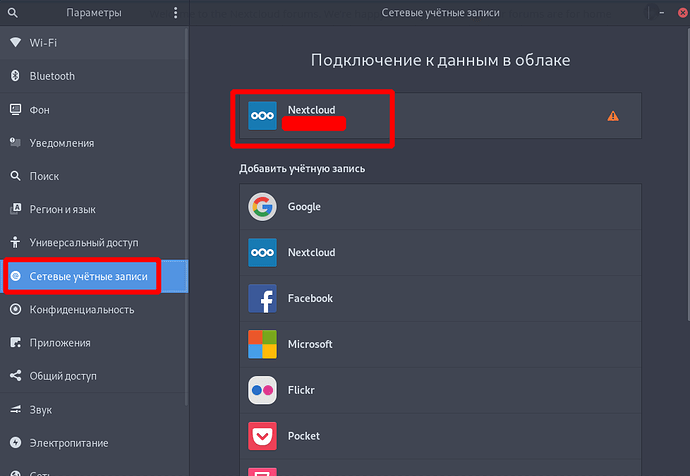
Task: Open Поиск settings label
Action: pyautogui.click(x=44, y=176)
